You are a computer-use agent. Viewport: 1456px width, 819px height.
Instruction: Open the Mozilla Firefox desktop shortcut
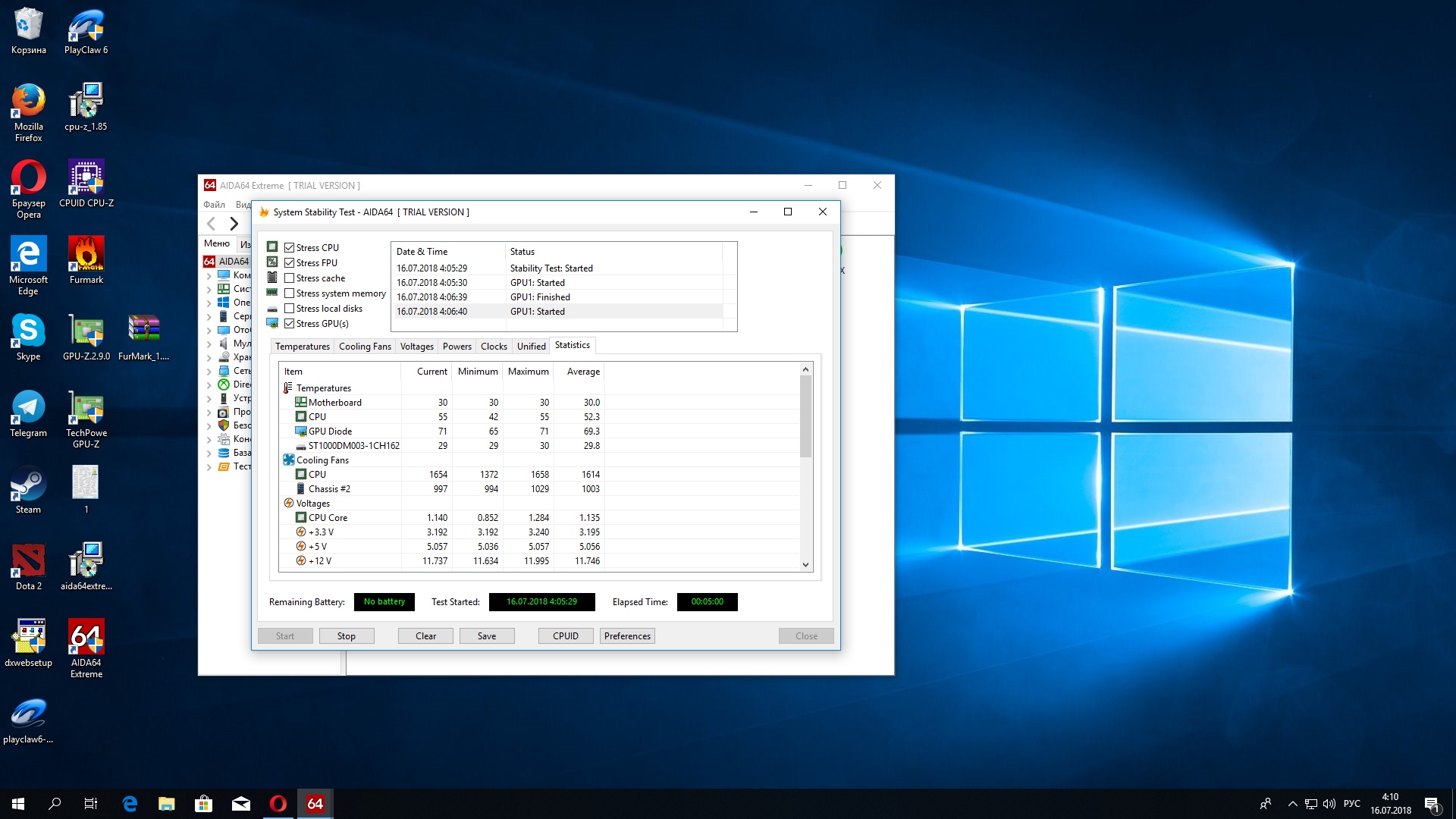[28, 112]
